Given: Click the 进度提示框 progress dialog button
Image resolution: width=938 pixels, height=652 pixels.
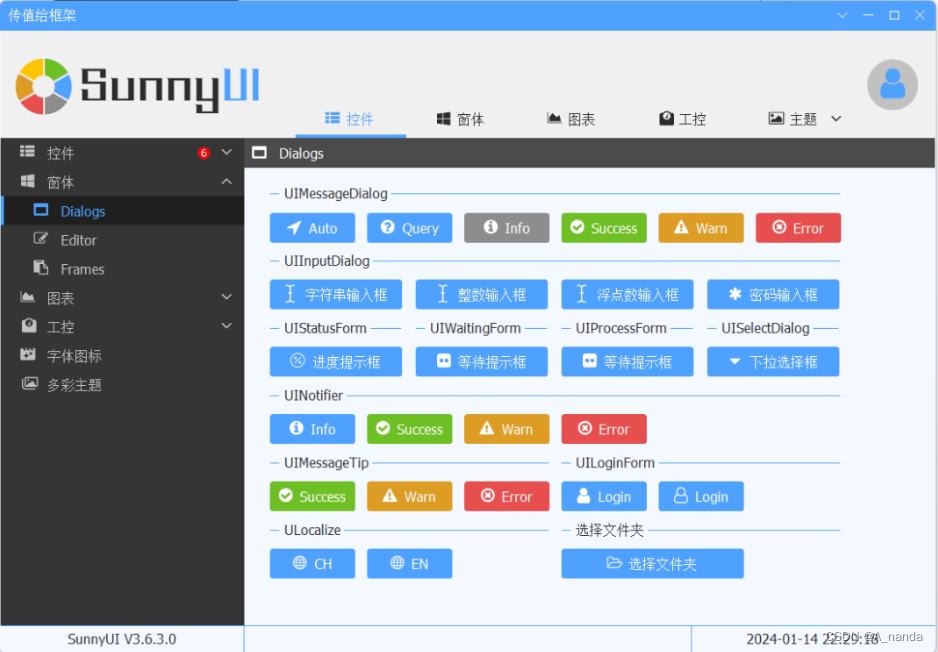Looking at the screenshot, I should point(336,361).
